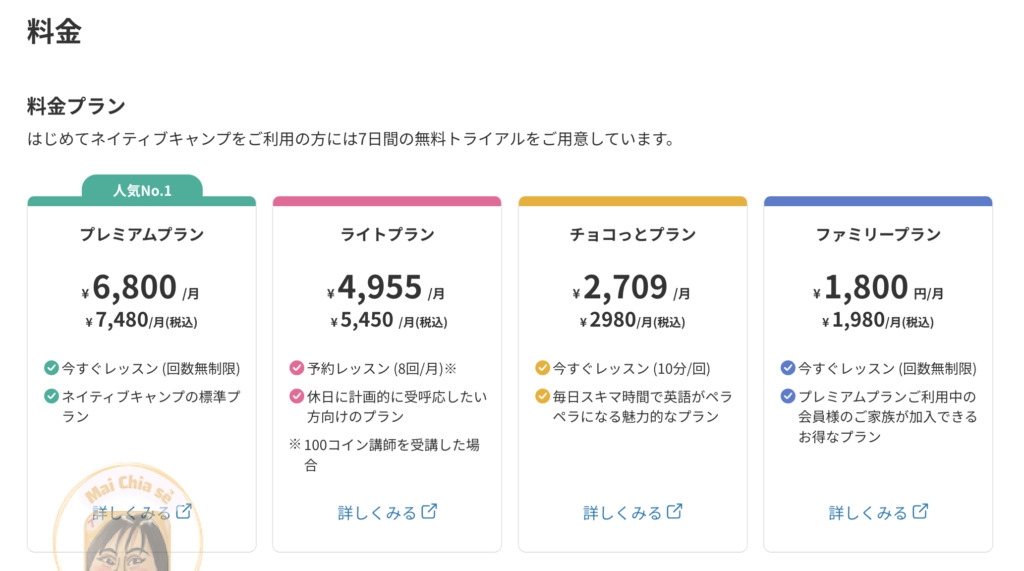Click the プレミアムプラン card title
Image resolution: width=1024 pixels, height=571 pixels.
[142, 235]
